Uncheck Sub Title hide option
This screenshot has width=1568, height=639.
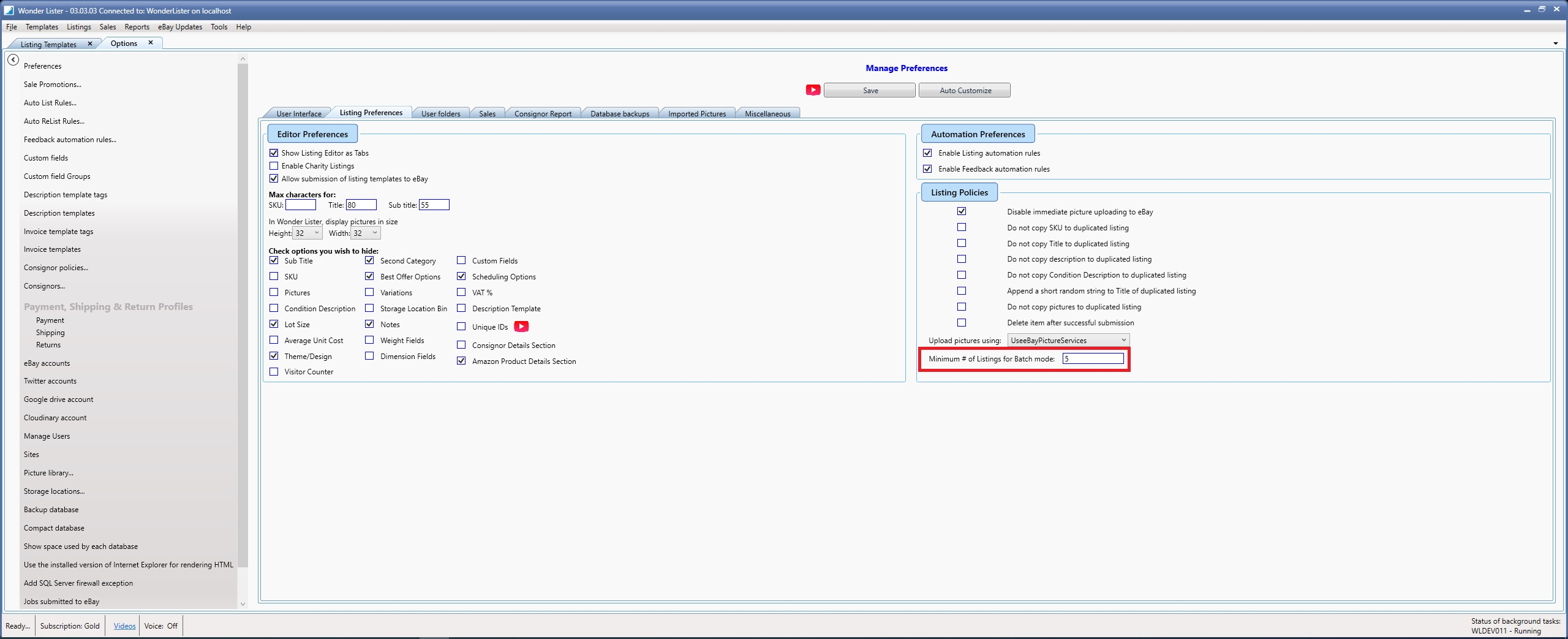[274, 260]
